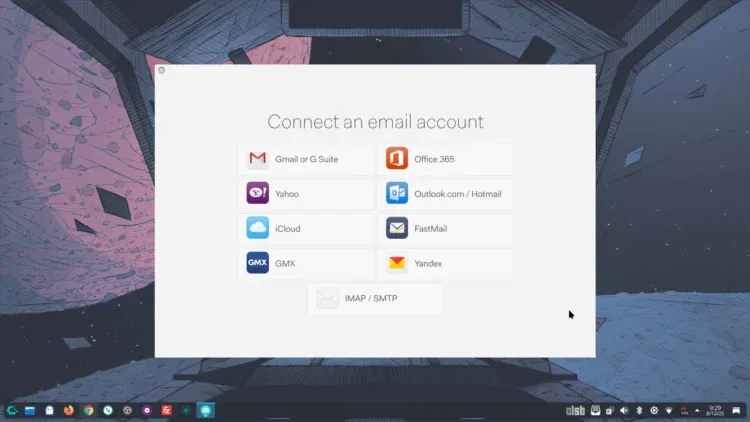The height and width of the screenshot is (422, 750).
Task: Click the battery percentage indicator in tray
Action: [x=684, y=411]
